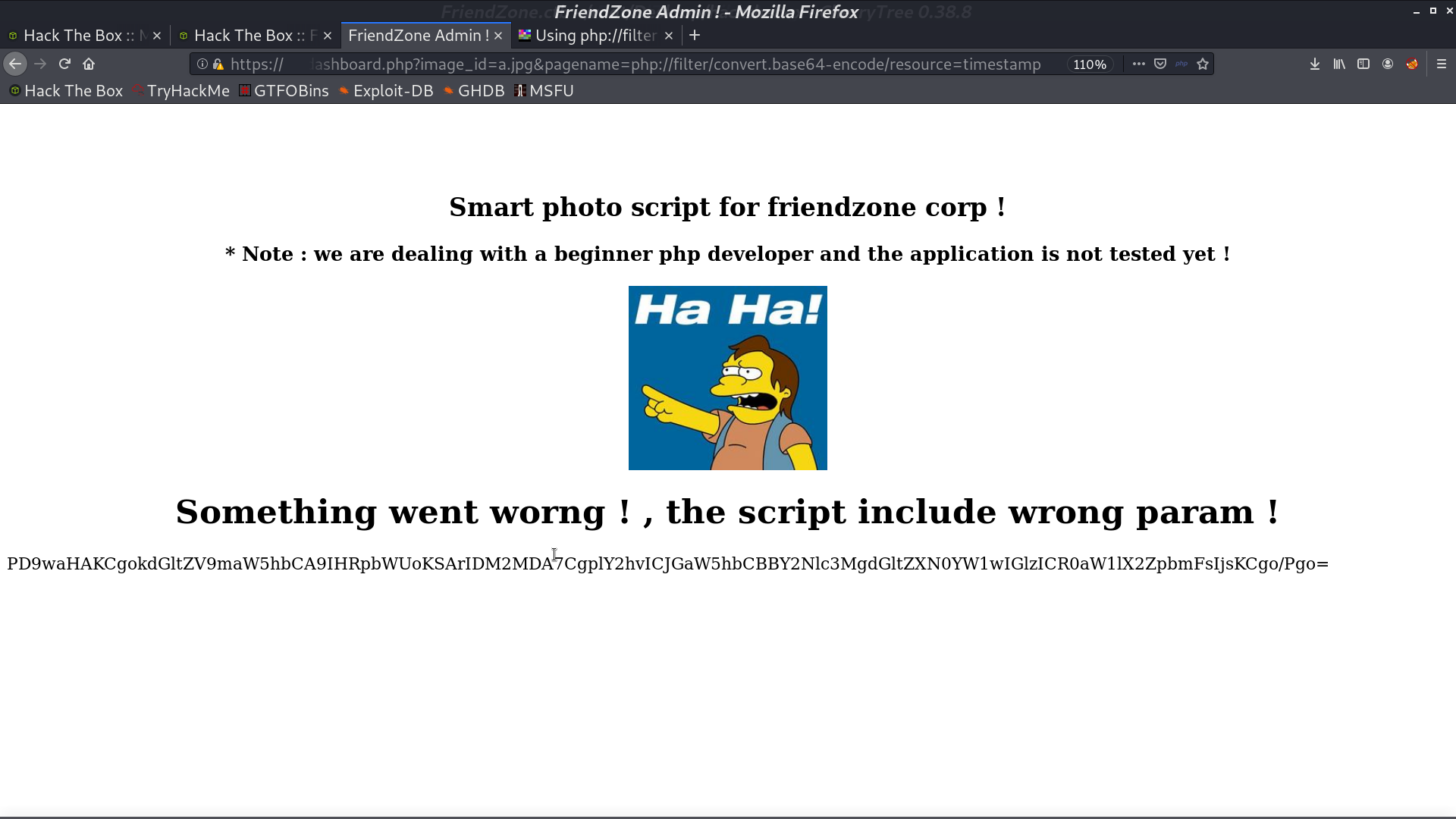Click the orange extension icon in toolbar
This screenshot has width=1456, height=819.
1412,64
